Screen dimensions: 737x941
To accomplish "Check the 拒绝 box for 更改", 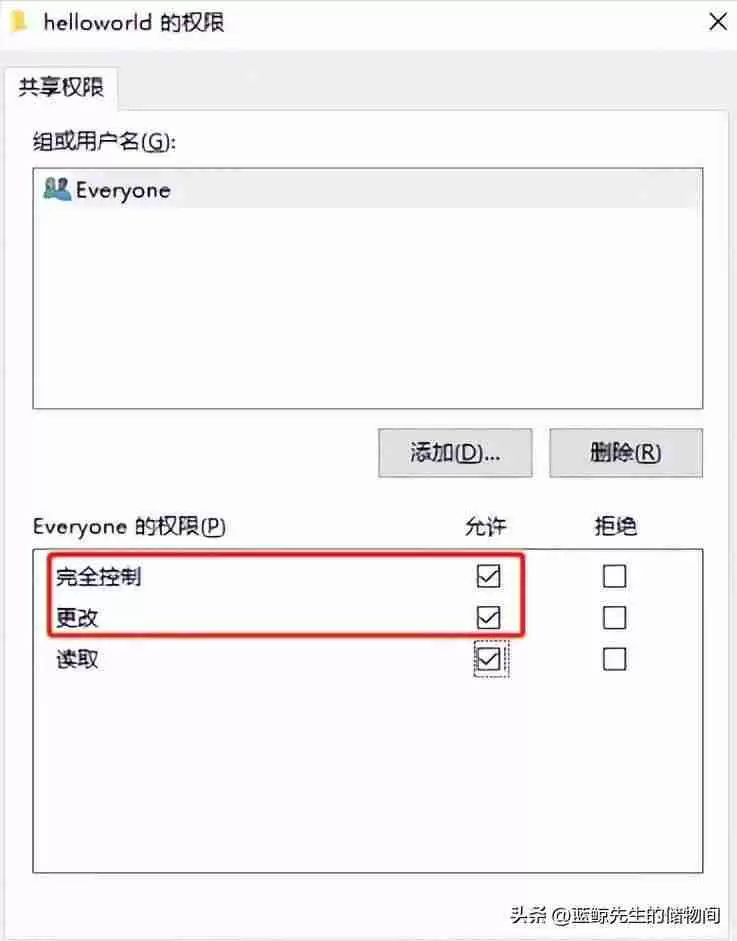I will 613,617.
